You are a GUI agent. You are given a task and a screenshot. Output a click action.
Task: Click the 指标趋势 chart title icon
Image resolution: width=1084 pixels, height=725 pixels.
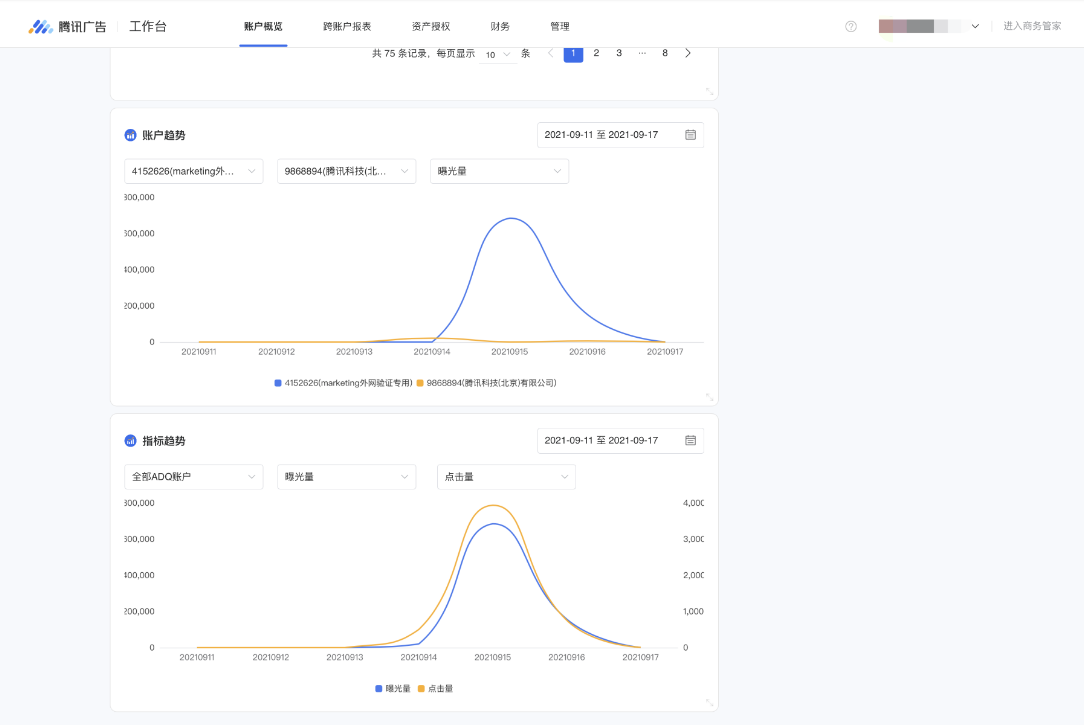pyautogui.click(x=130, y=441)
